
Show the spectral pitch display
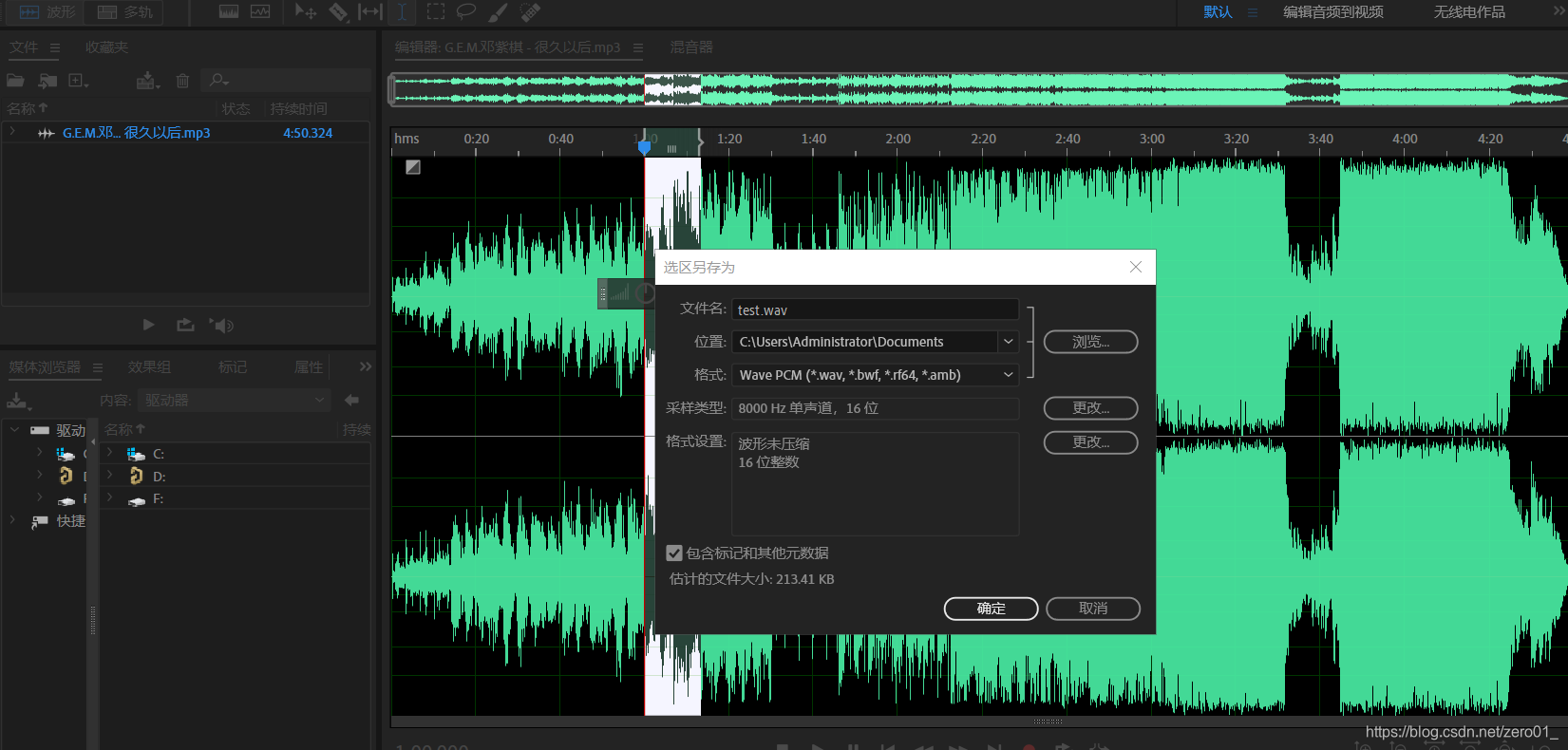click(260, 11)
